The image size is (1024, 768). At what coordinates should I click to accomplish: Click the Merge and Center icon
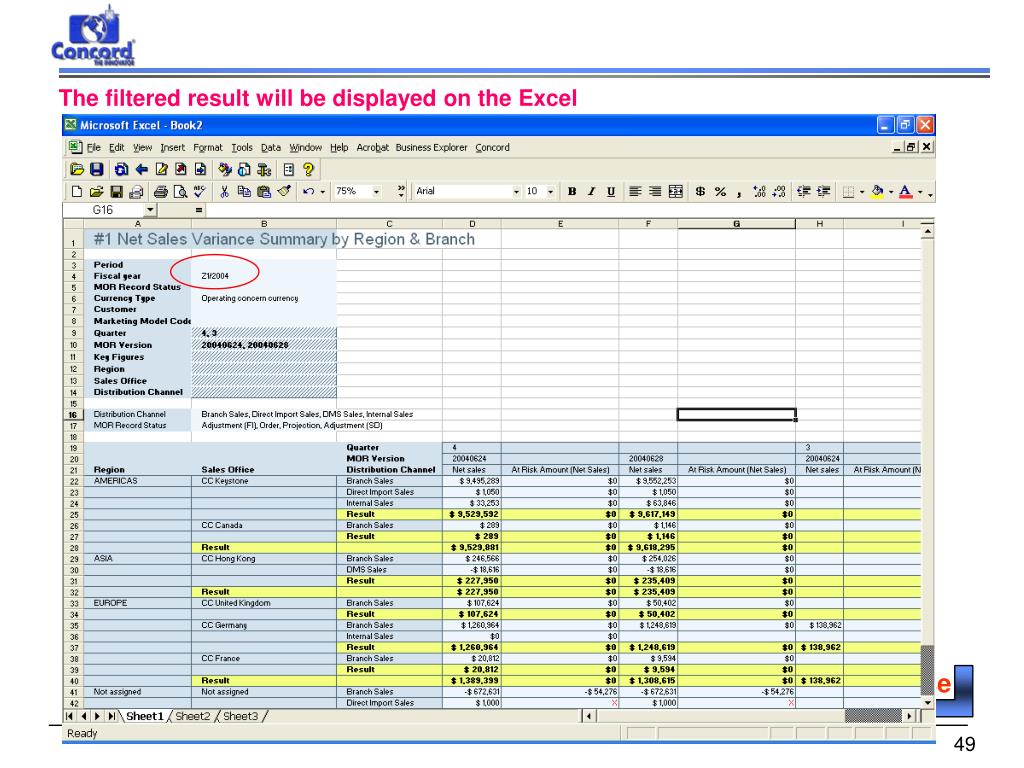(676, 191)
